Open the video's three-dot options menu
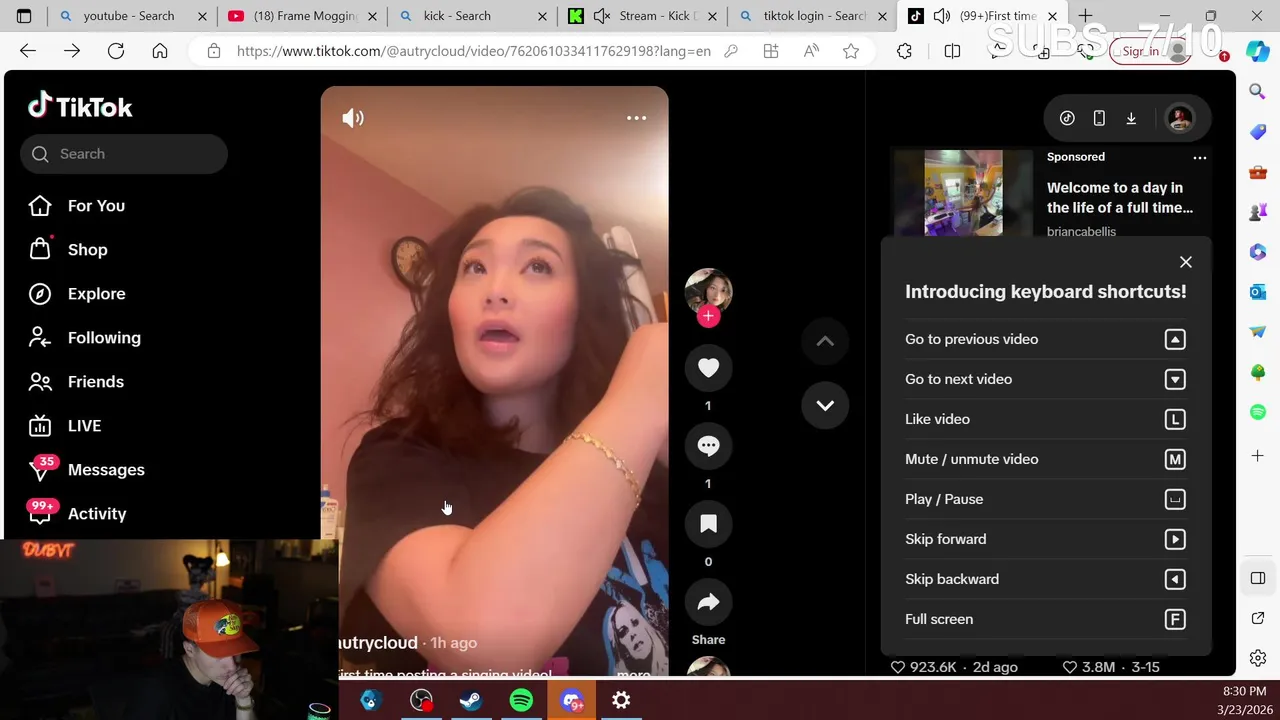1280x720 pixels. [x=636, y=118]
